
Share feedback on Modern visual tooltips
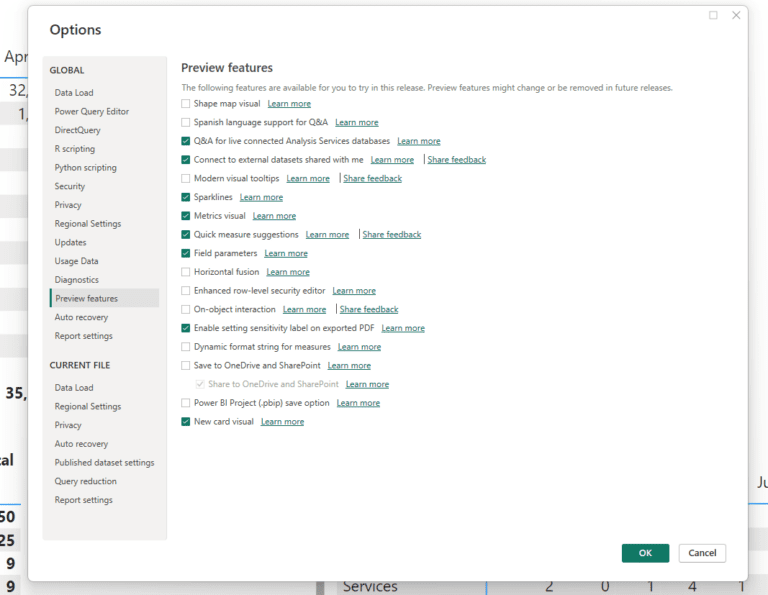click(x=372, y=178)
